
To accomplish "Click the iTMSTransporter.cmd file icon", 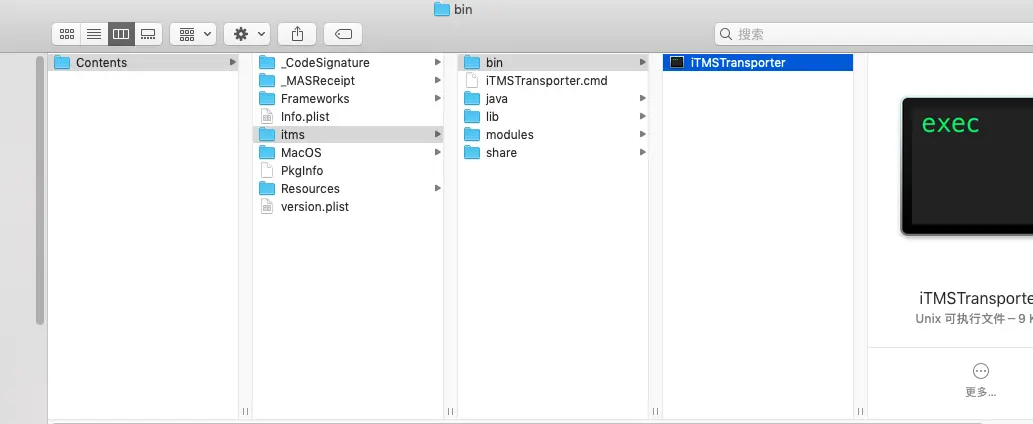I will tap(472, 80).
